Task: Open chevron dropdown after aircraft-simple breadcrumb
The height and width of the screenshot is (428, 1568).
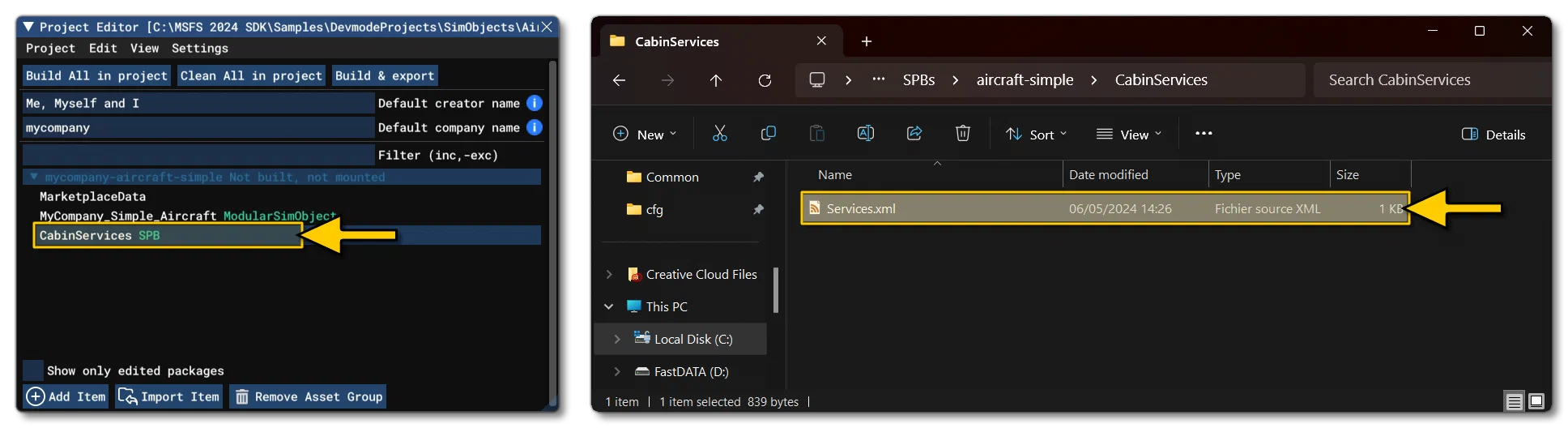Action: coord(1093,80)
